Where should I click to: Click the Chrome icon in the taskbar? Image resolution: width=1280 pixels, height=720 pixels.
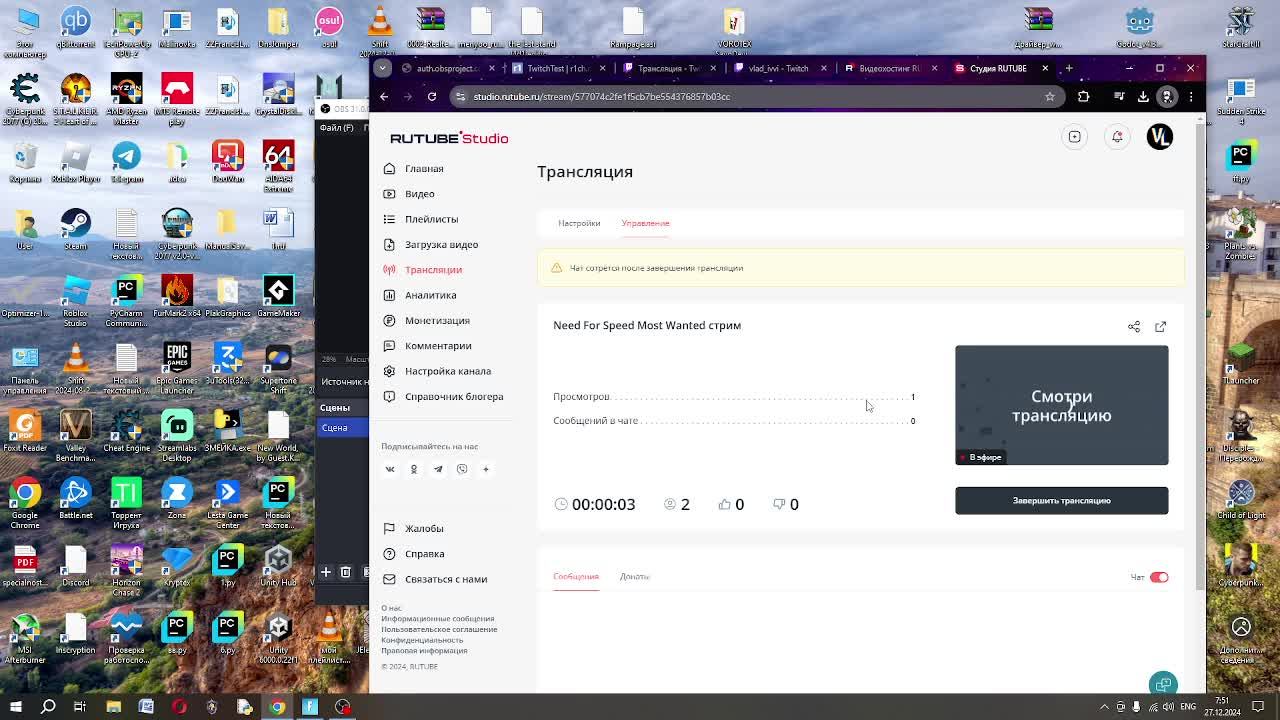277,707
